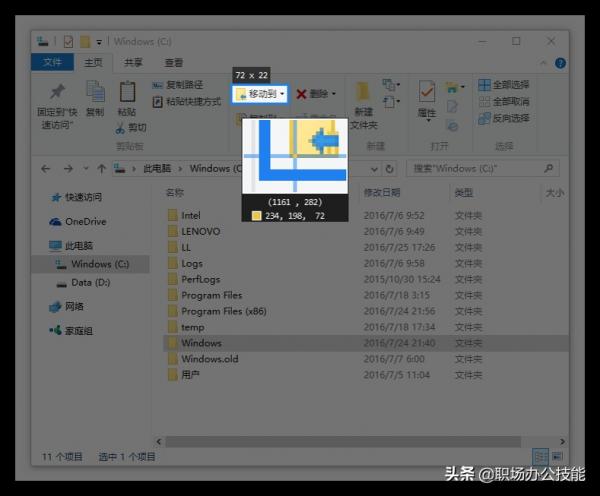Select Homegroup (家庭组) in sidebar
The image size is (600, 496).
coord(71,331)
